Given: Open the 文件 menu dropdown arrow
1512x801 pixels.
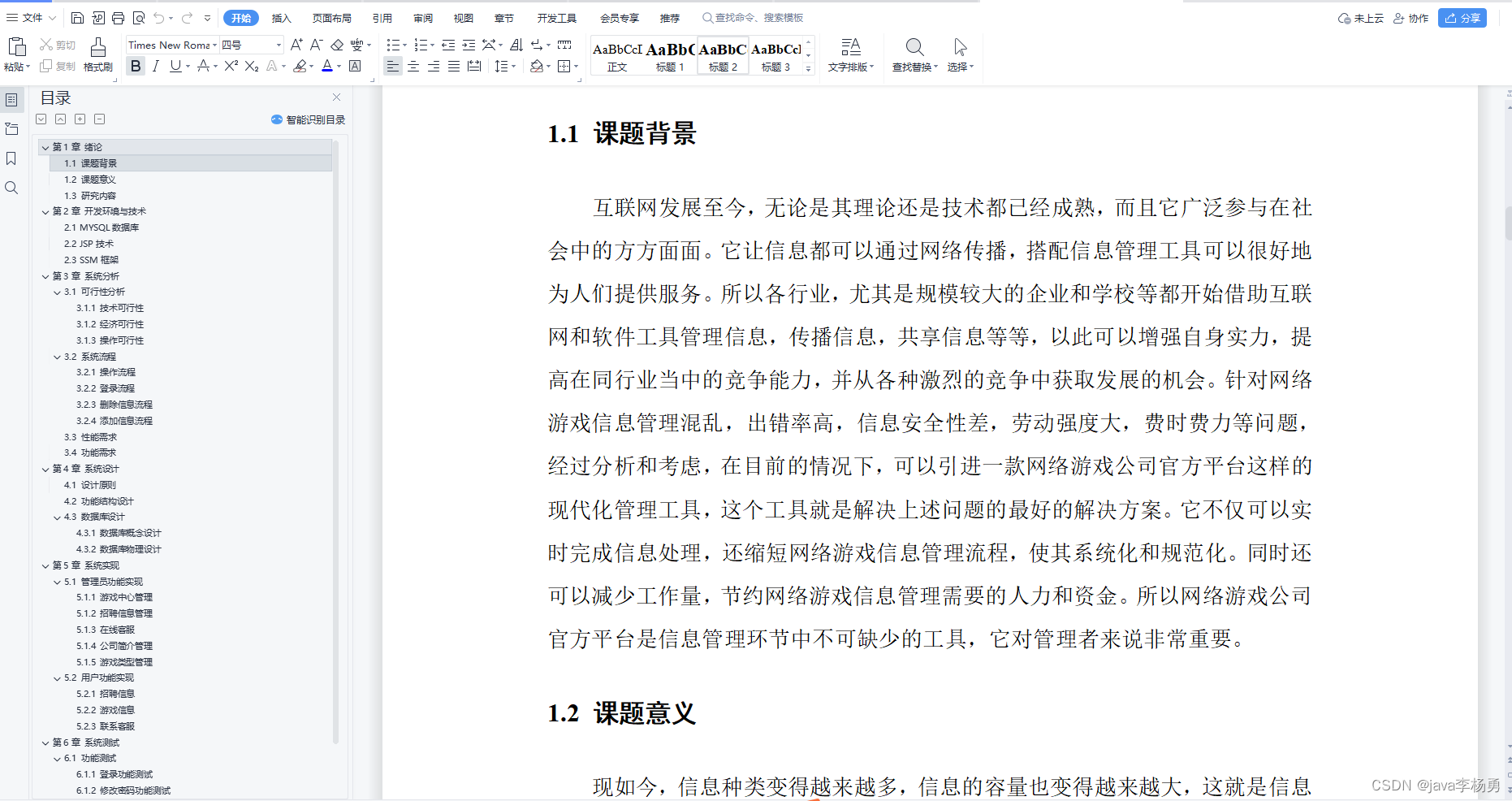Looking at the screenshot, I should tap(53, 18).
